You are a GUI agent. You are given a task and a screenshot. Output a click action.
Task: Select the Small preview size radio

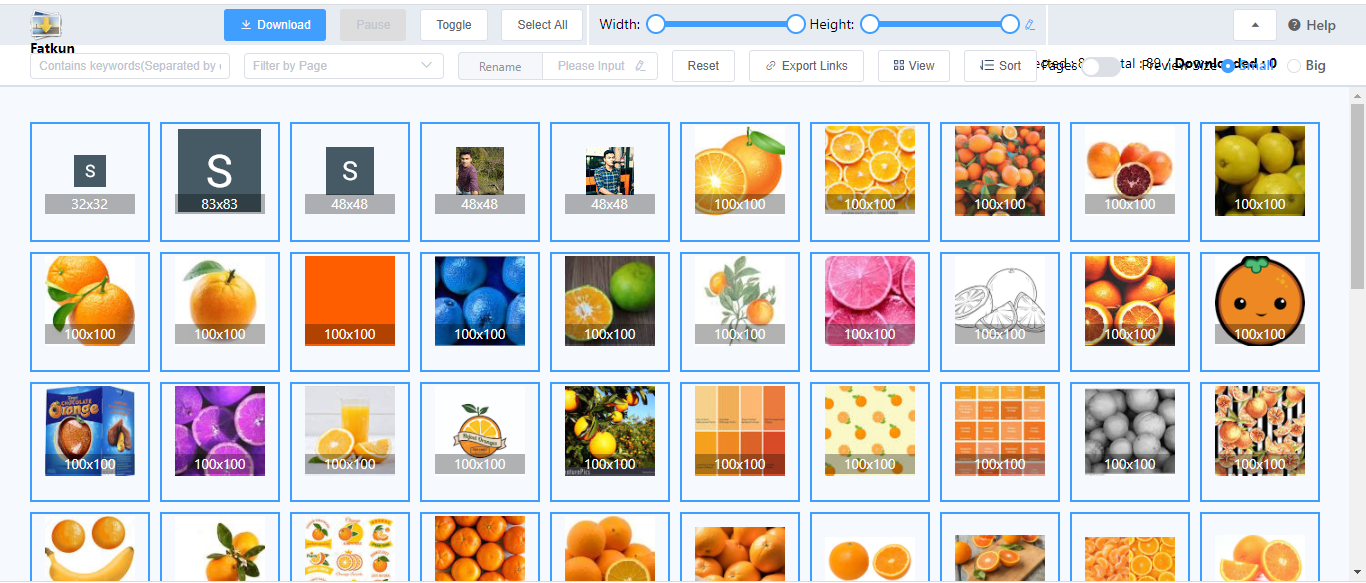point(1228,66)
